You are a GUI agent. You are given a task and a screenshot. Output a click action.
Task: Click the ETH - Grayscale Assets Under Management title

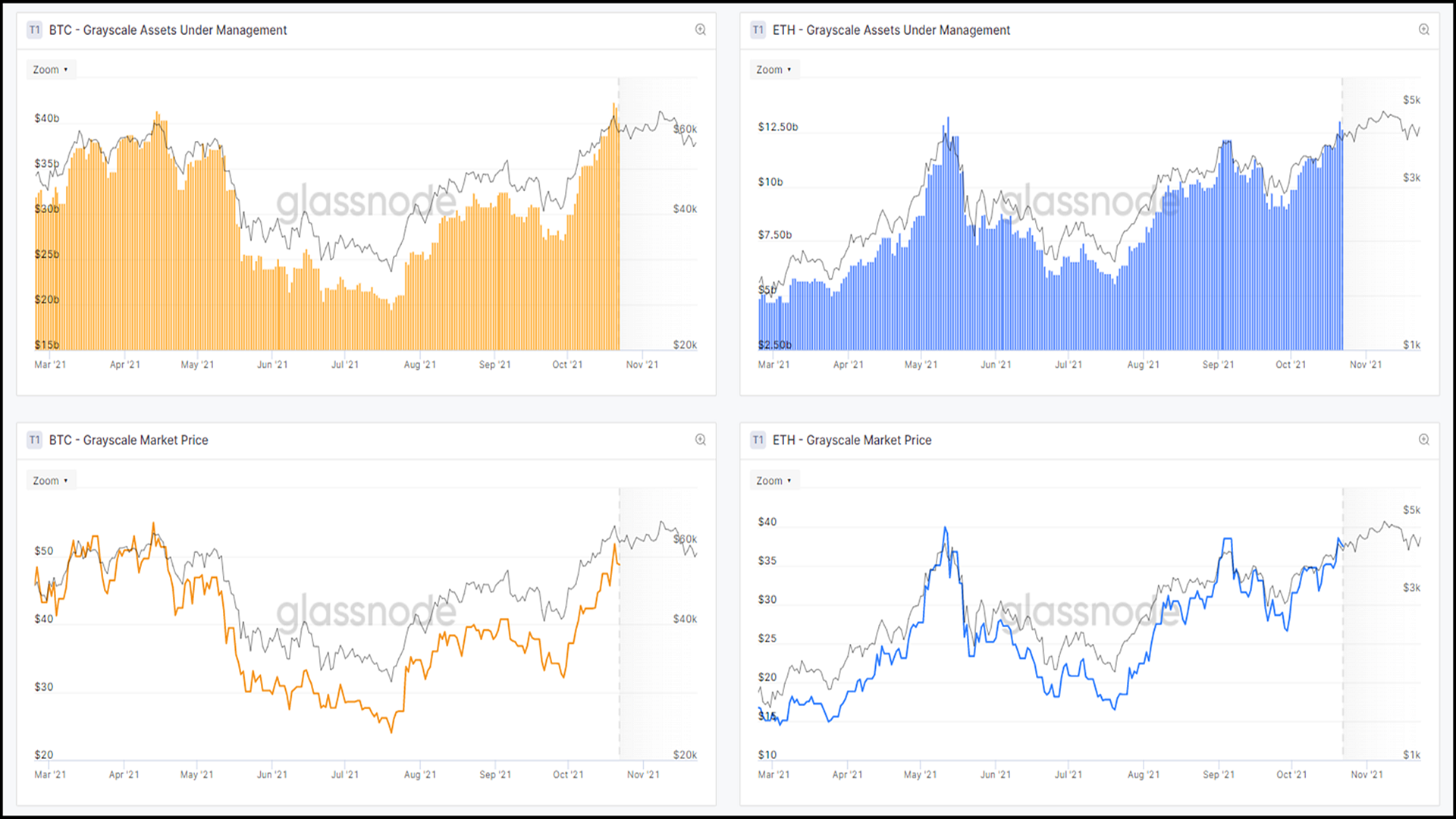[891, 30]
